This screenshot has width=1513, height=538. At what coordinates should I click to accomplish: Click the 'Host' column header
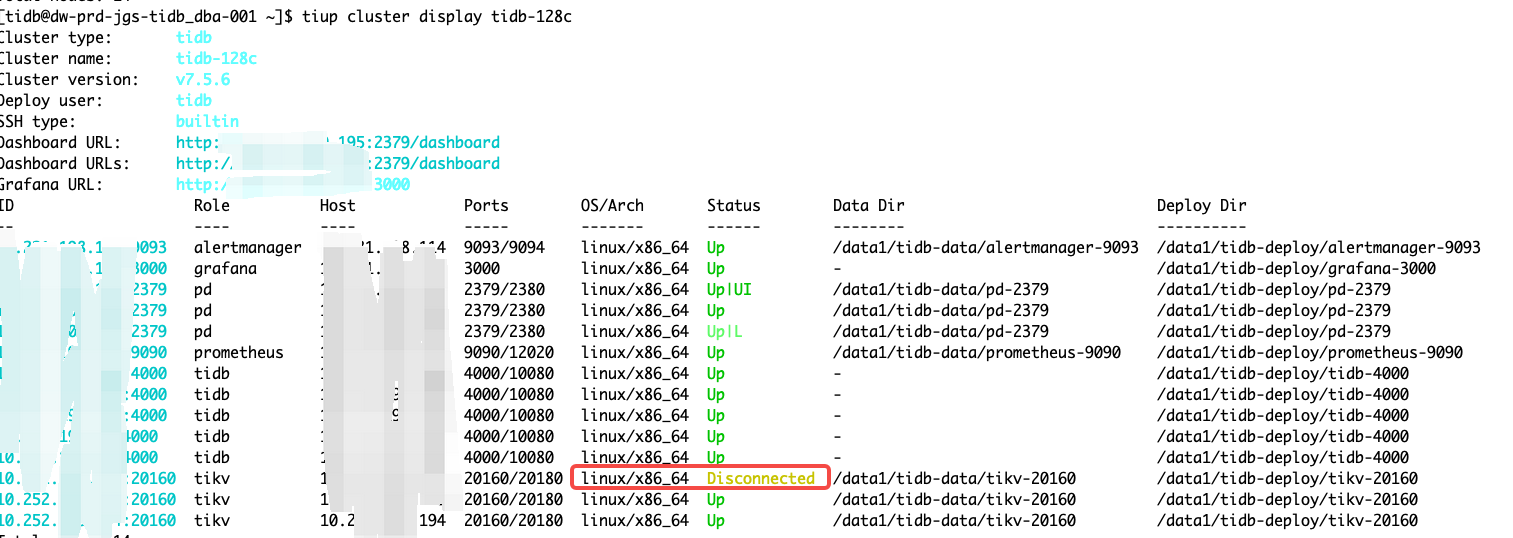(x=338, y=205)
